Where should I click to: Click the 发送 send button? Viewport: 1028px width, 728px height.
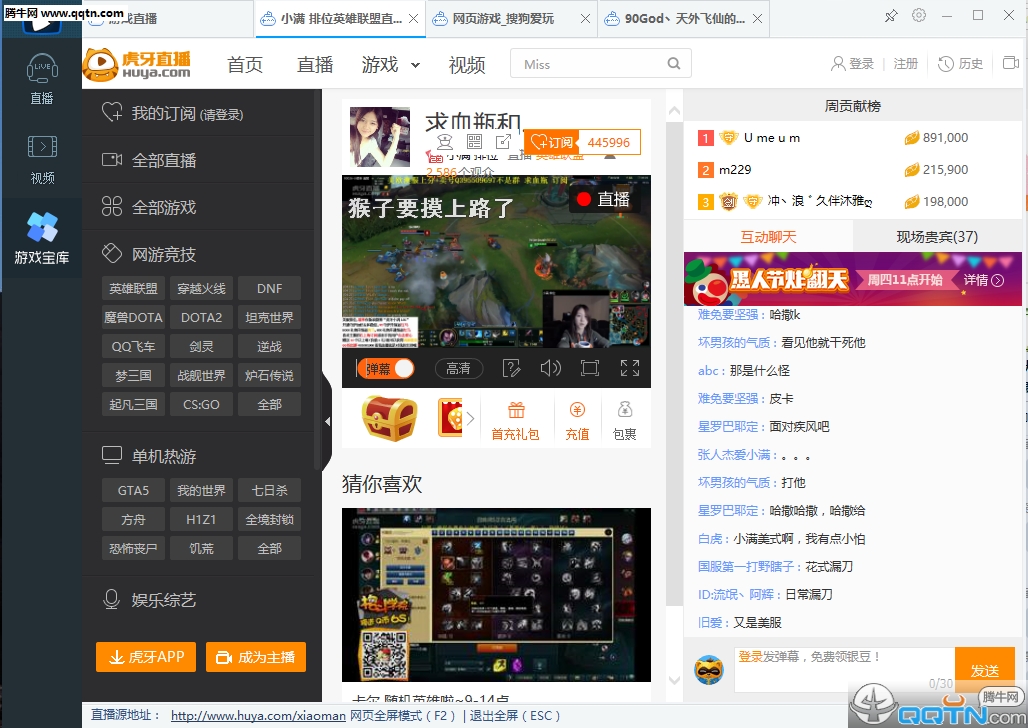(985, 670)
